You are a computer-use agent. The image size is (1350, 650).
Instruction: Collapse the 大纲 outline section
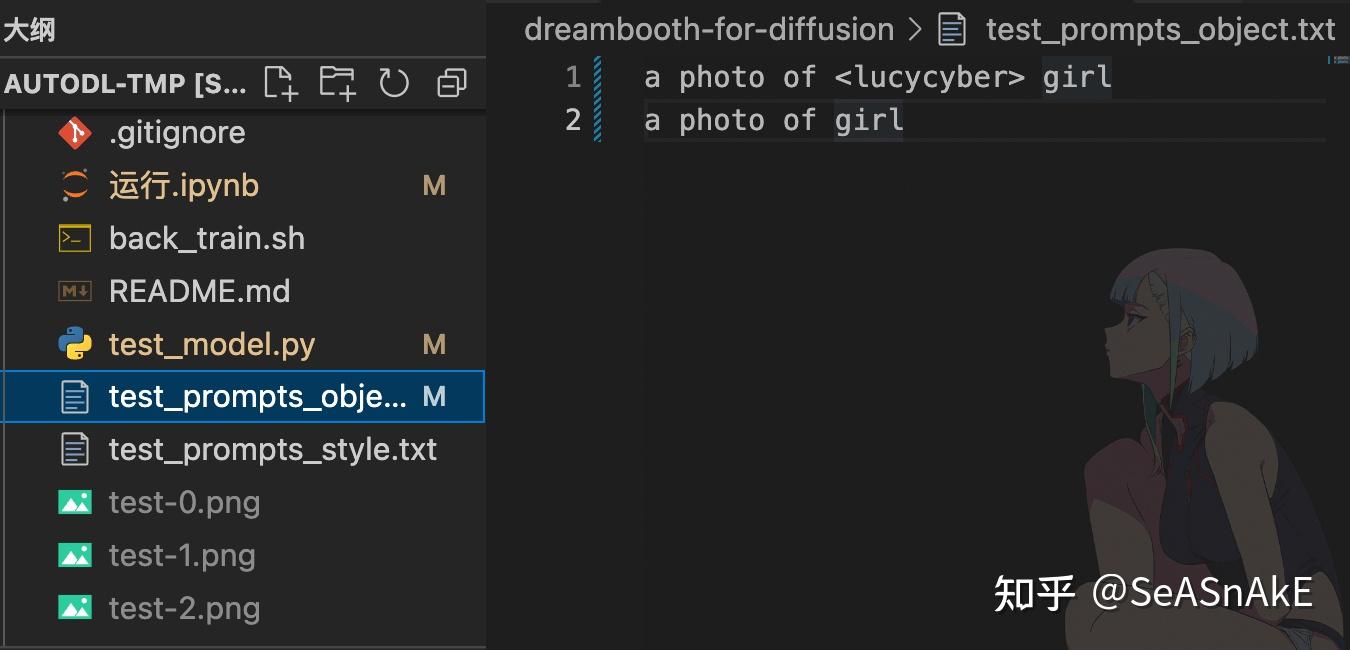pos(30,29)
